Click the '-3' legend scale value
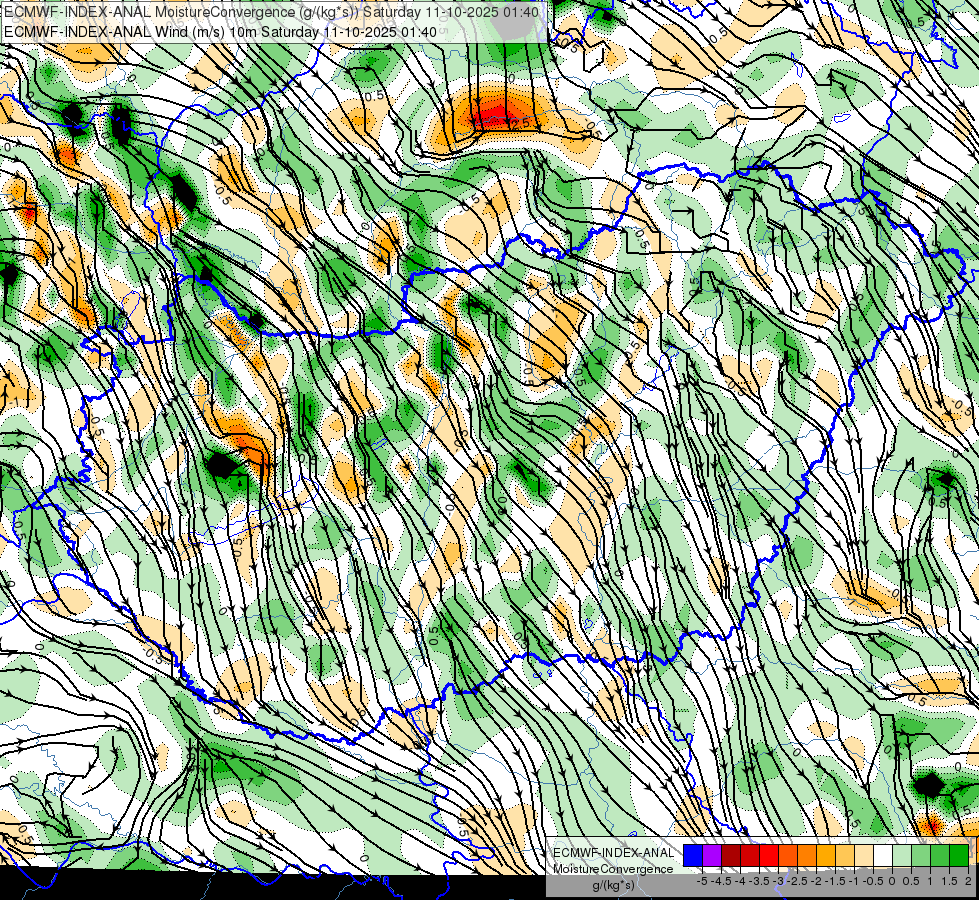 pyautogui.click(x=779, y=881)
